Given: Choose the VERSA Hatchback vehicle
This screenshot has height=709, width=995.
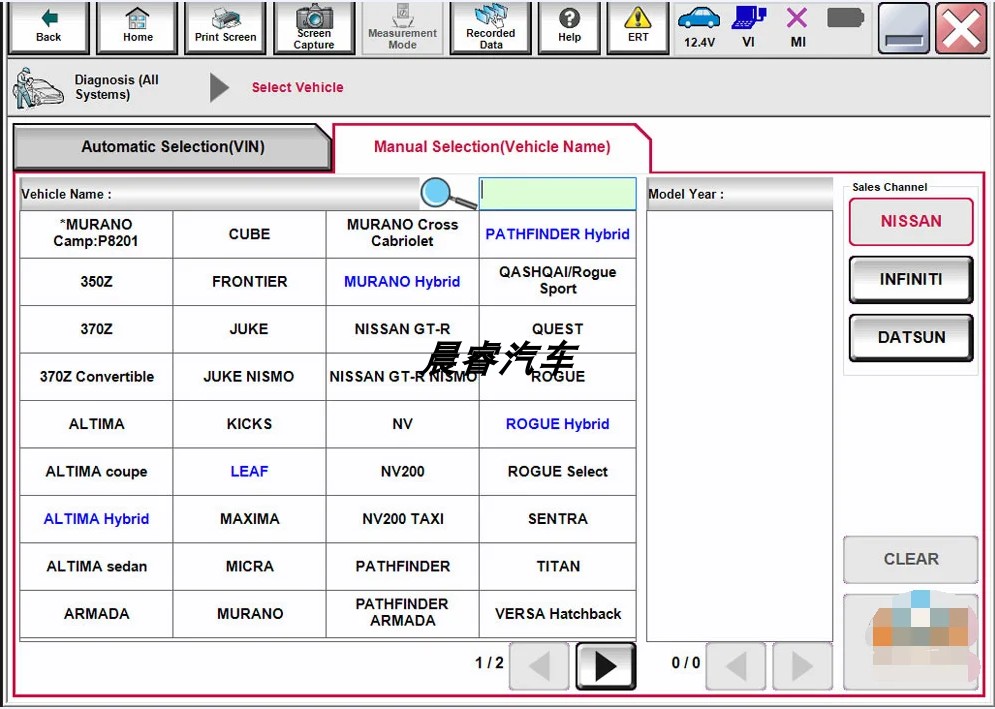Looking at the screenshot, I should (558, 614).
